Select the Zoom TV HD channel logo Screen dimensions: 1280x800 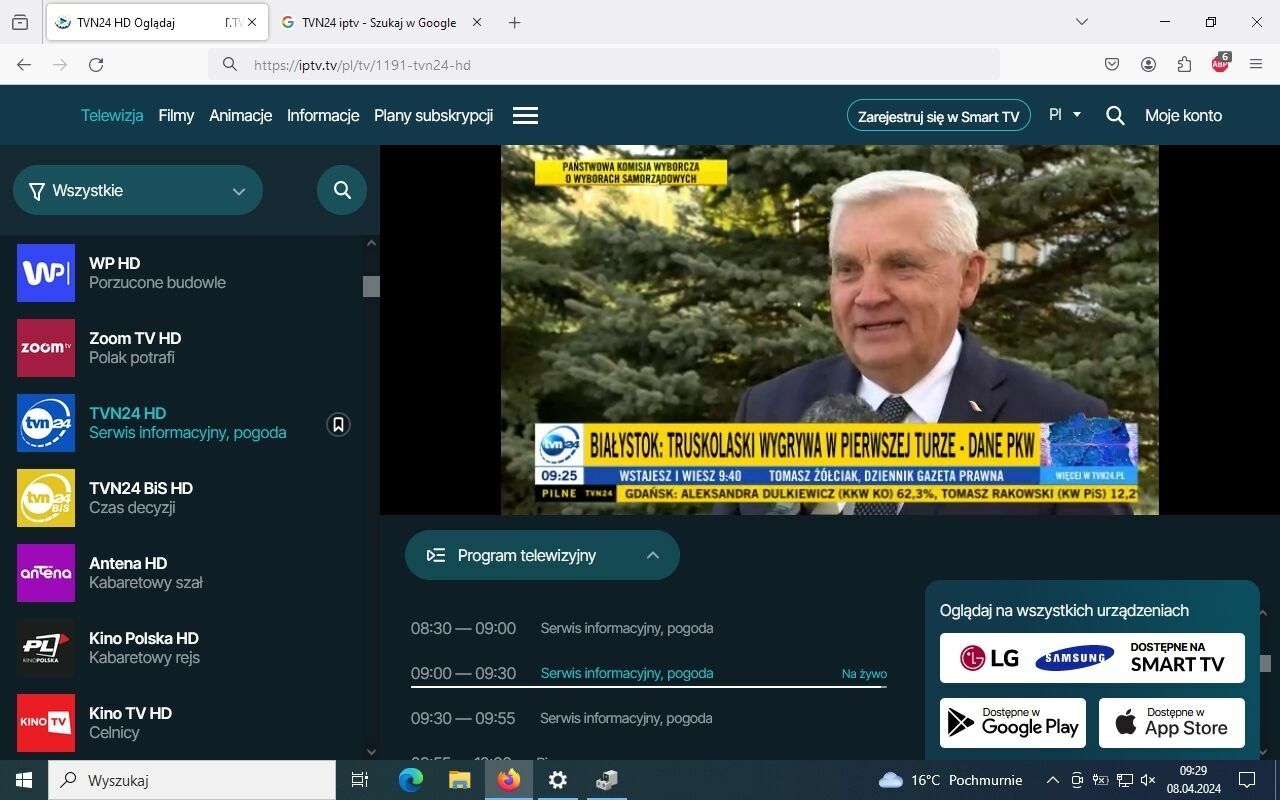(46, 348)
